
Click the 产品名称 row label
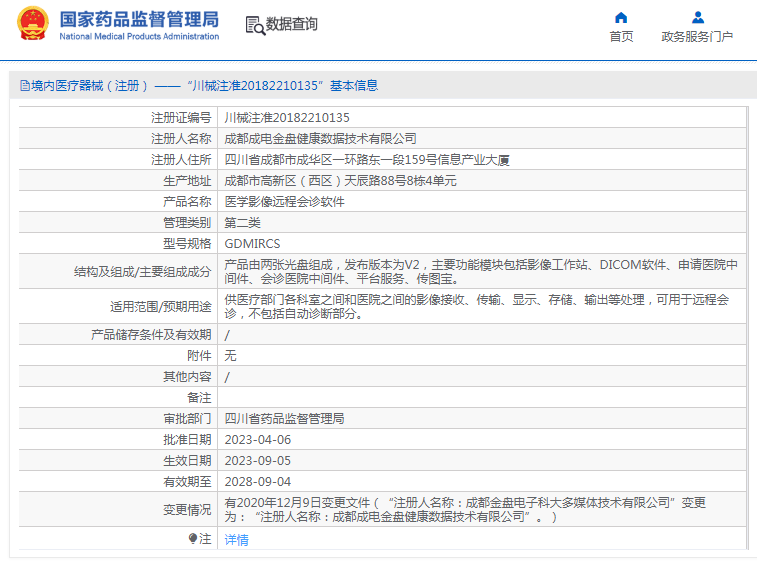pos(187,202)
